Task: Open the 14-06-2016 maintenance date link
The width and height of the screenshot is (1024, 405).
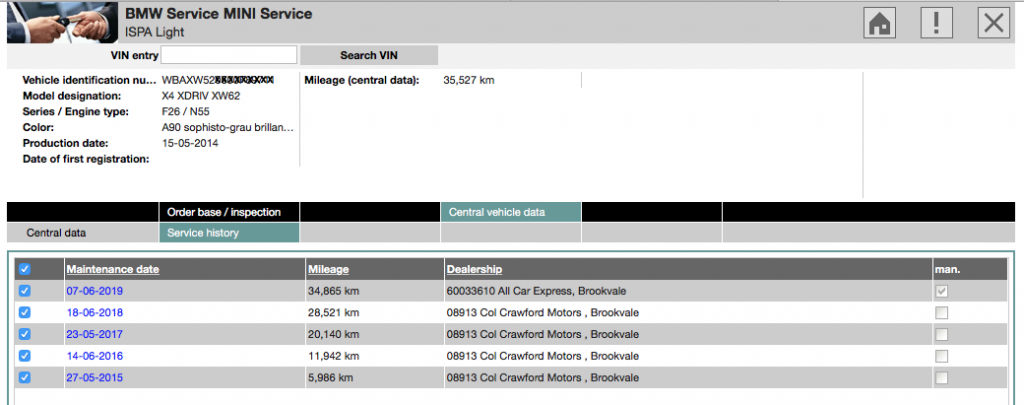Action: (94, 356)
